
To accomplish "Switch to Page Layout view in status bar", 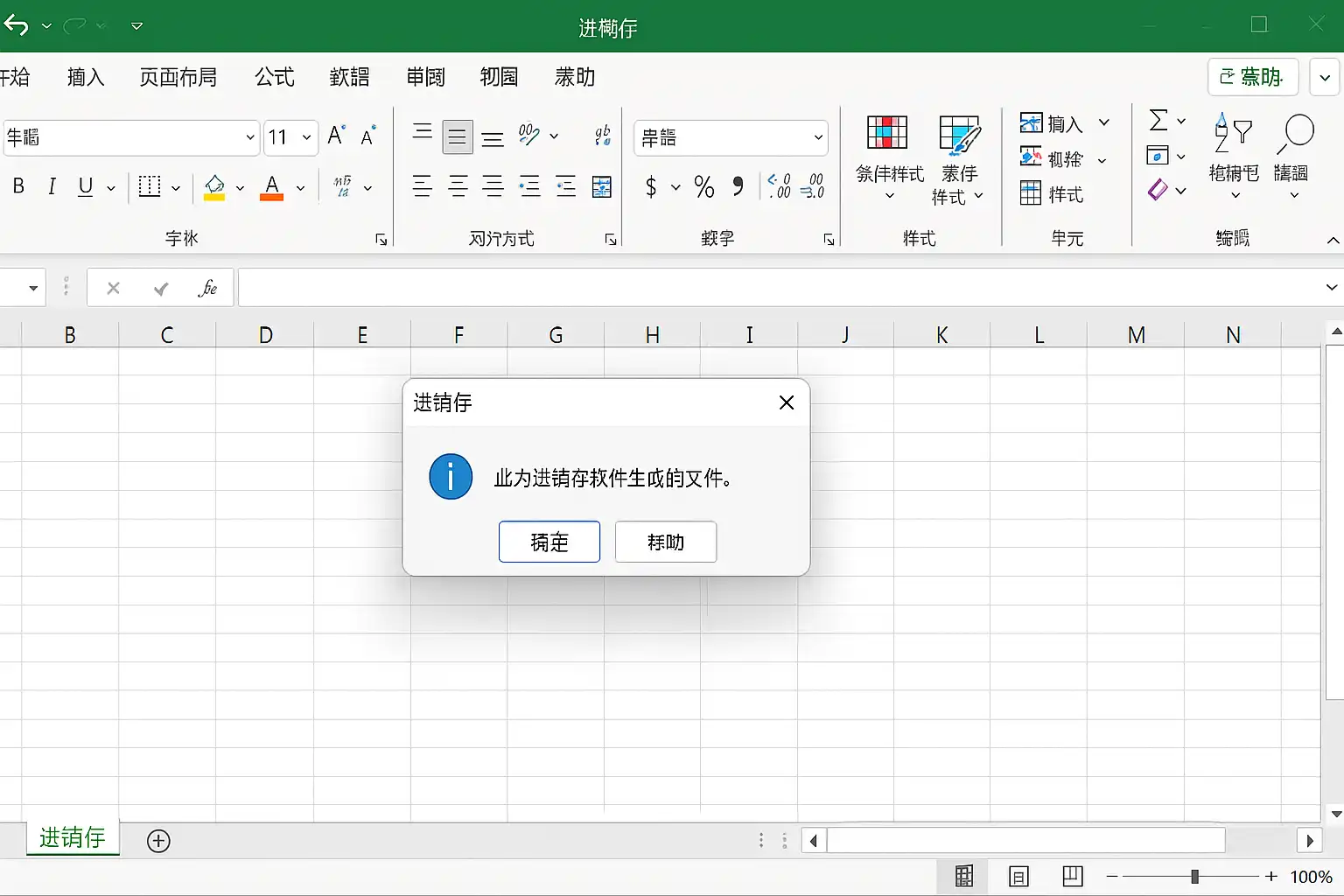I will tap(1018, 876).
